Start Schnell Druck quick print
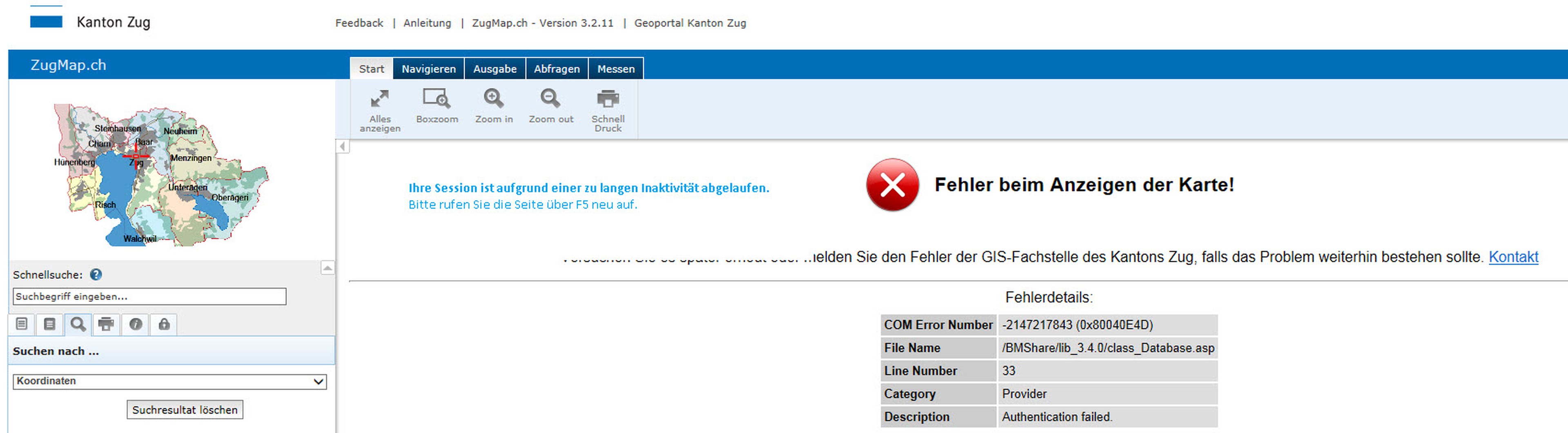This screenshot has width=1568, height=433. pos(608,99)
